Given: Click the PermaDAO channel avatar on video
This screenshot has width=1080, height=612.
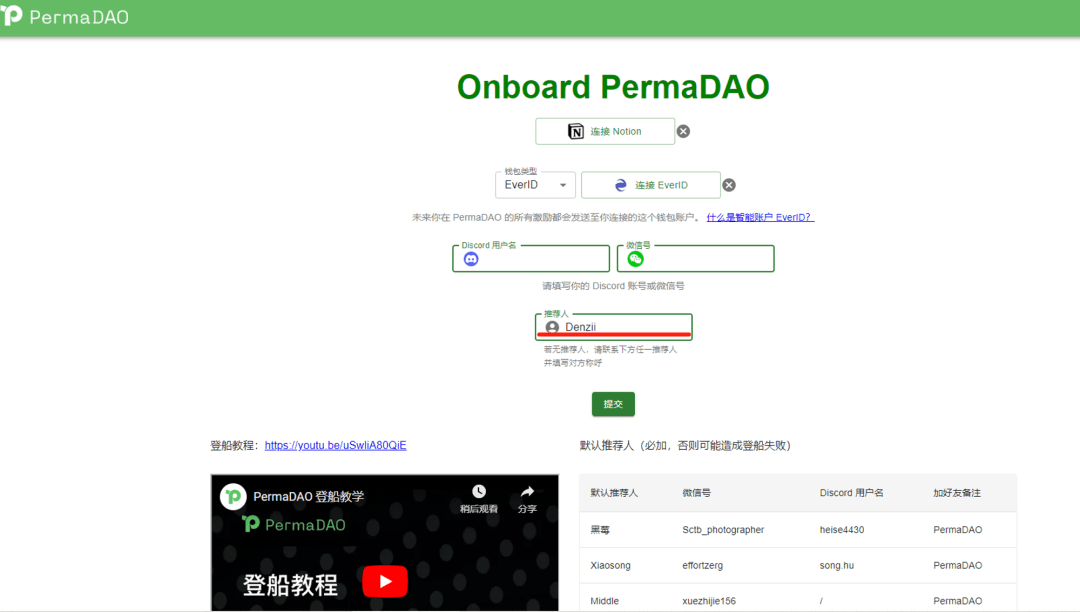Looking at the screenshot, I should click(233, 496).
